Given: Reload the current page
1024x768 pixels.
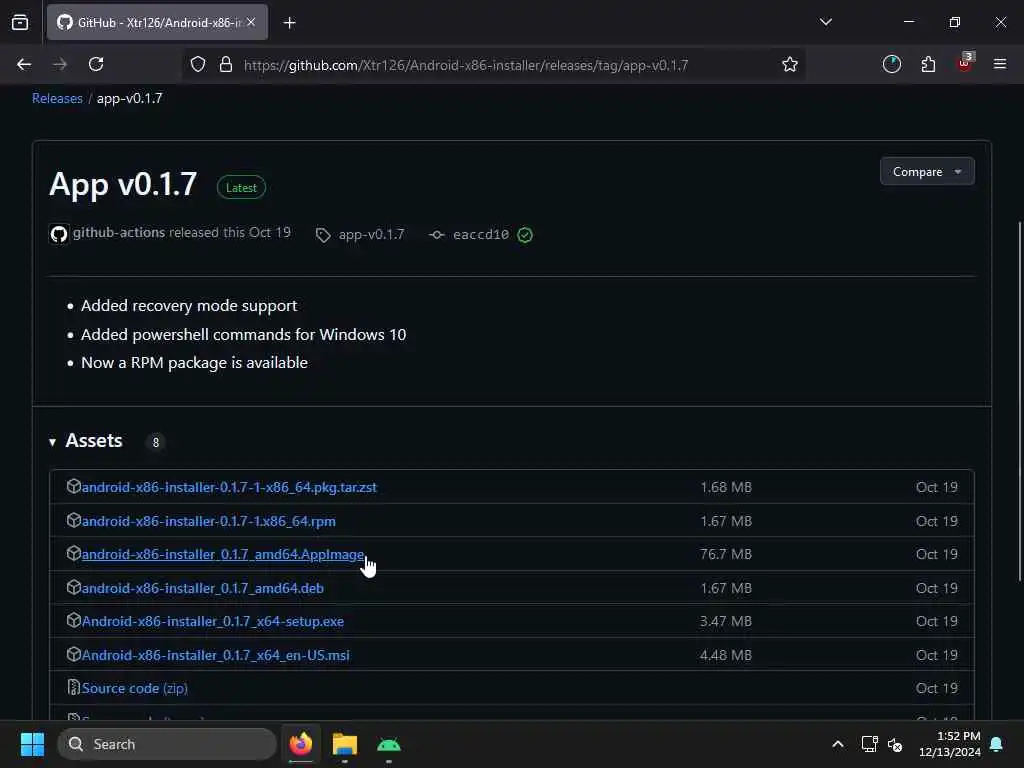Looking at the screenshot, I should (96, 64).
